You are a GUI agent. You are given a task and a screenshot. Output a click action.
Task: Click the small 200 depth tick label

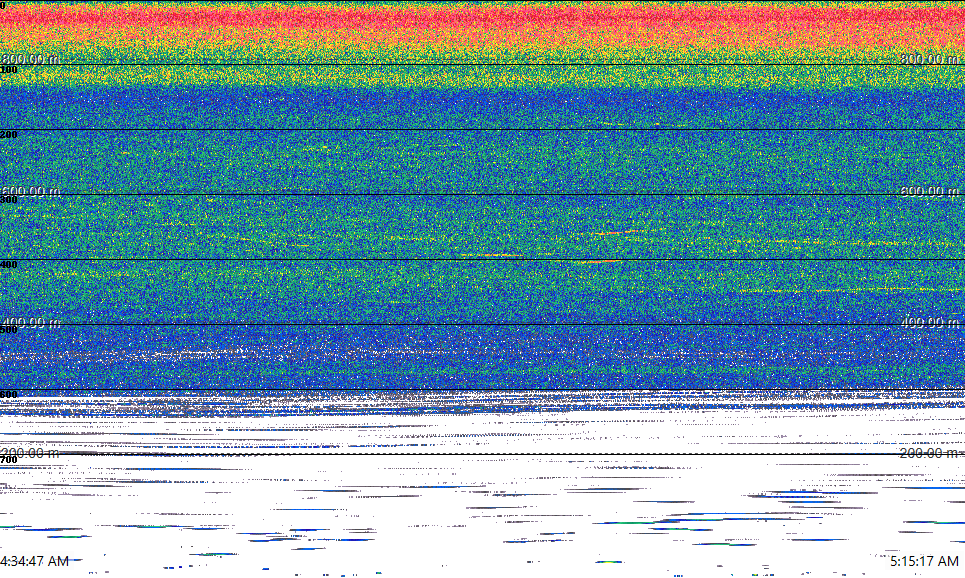coord(9,135)
